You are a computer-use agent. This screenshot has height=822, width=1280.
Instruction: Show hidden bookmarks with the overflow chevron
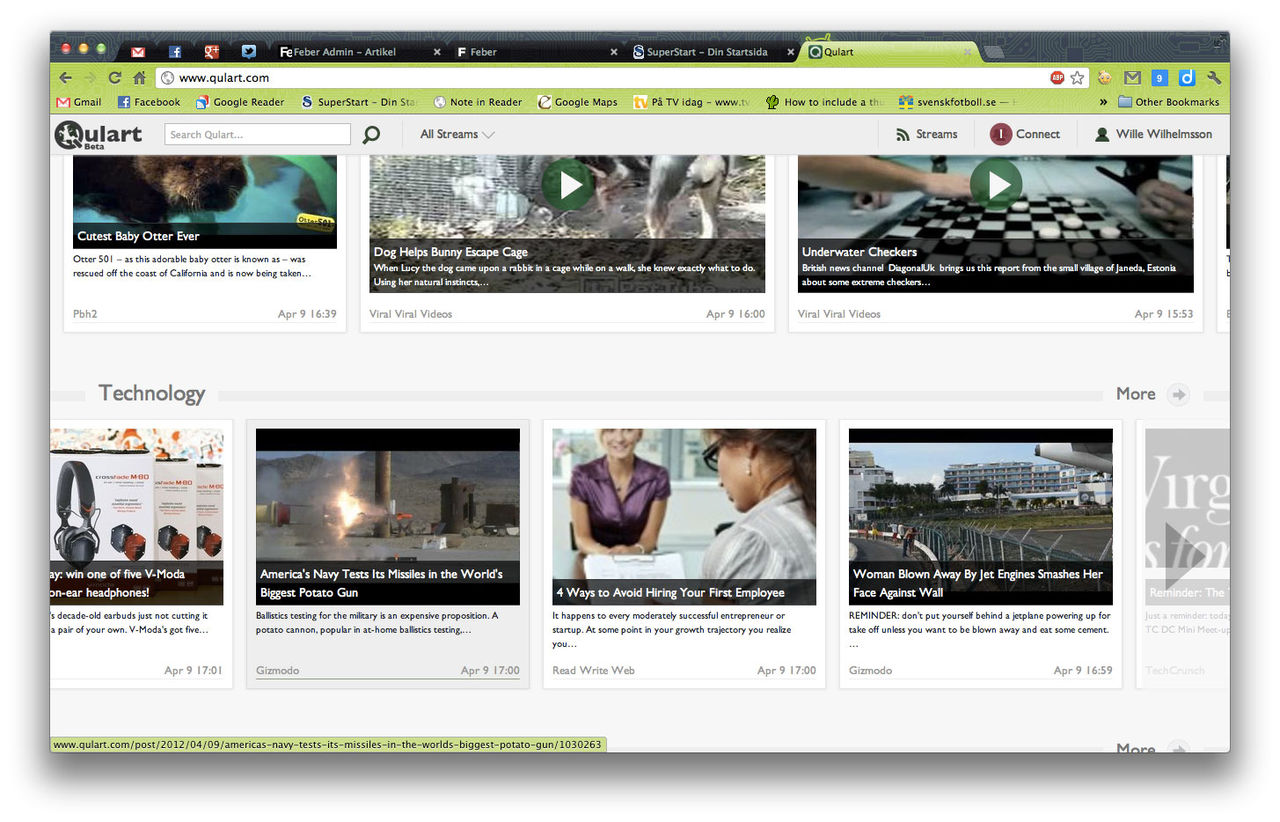(x=1103, y=102)
